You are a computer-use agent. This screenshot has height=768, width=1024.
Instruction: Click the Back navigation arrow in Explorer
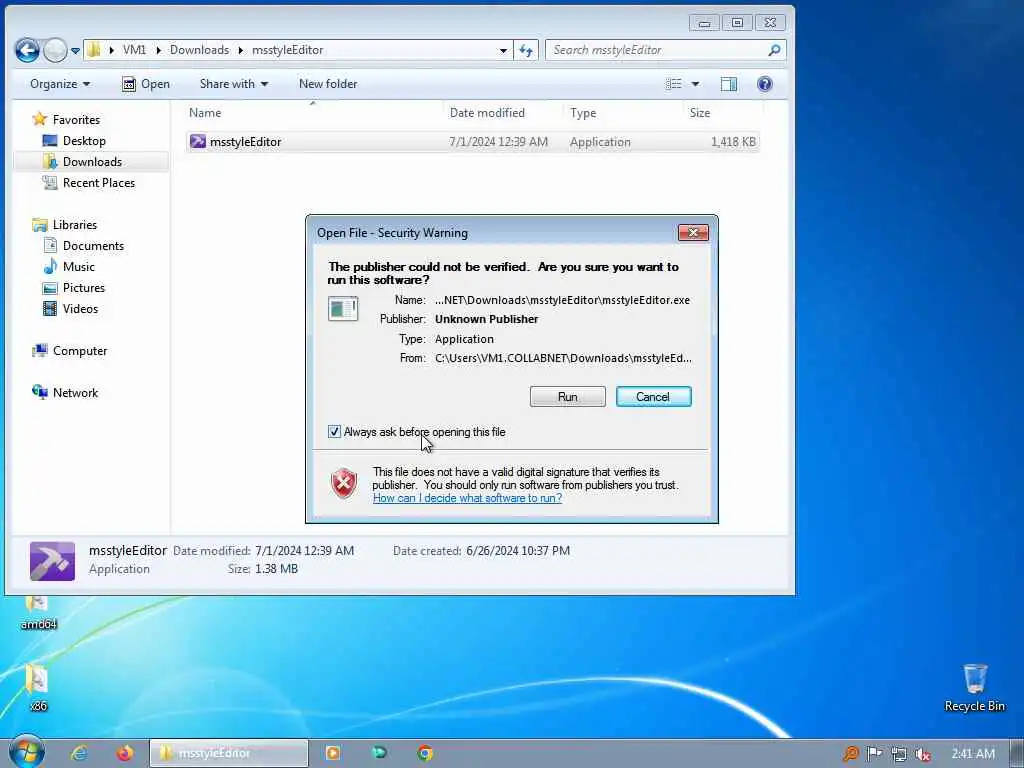point(27,50)
